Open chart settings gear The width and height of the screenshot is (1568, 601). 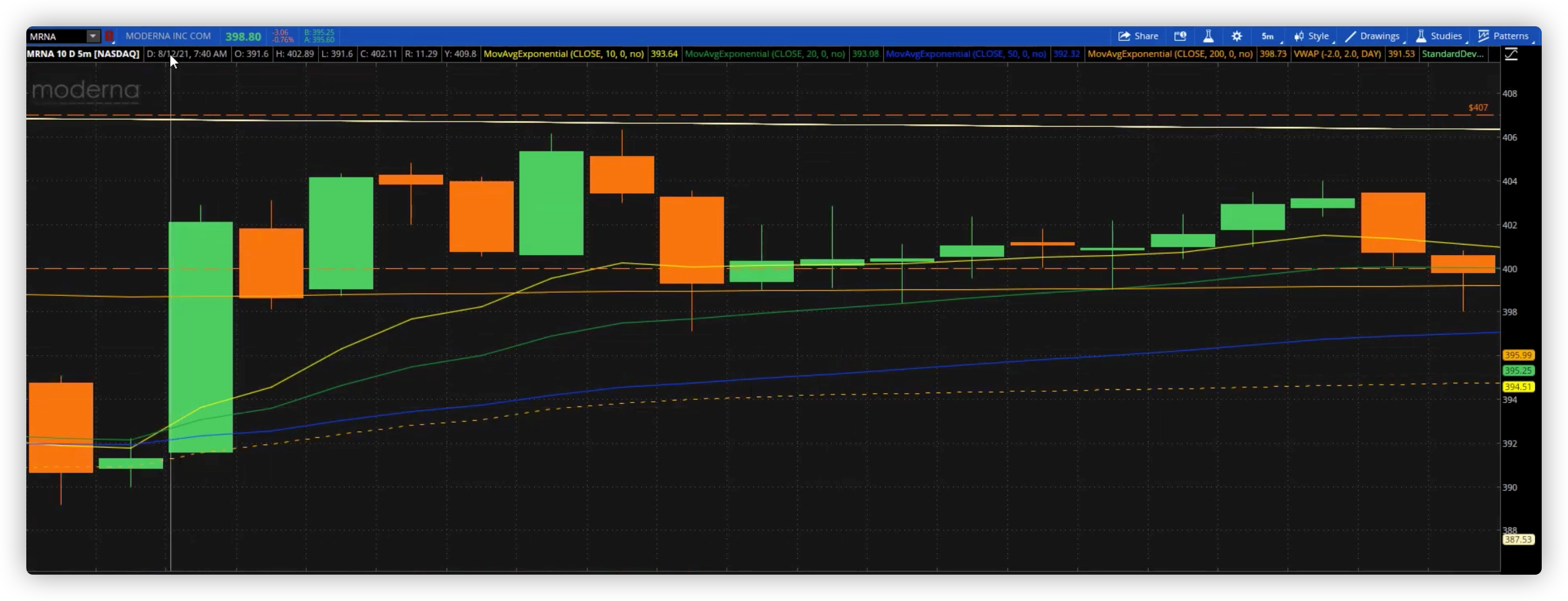[x=1237, y=36]
